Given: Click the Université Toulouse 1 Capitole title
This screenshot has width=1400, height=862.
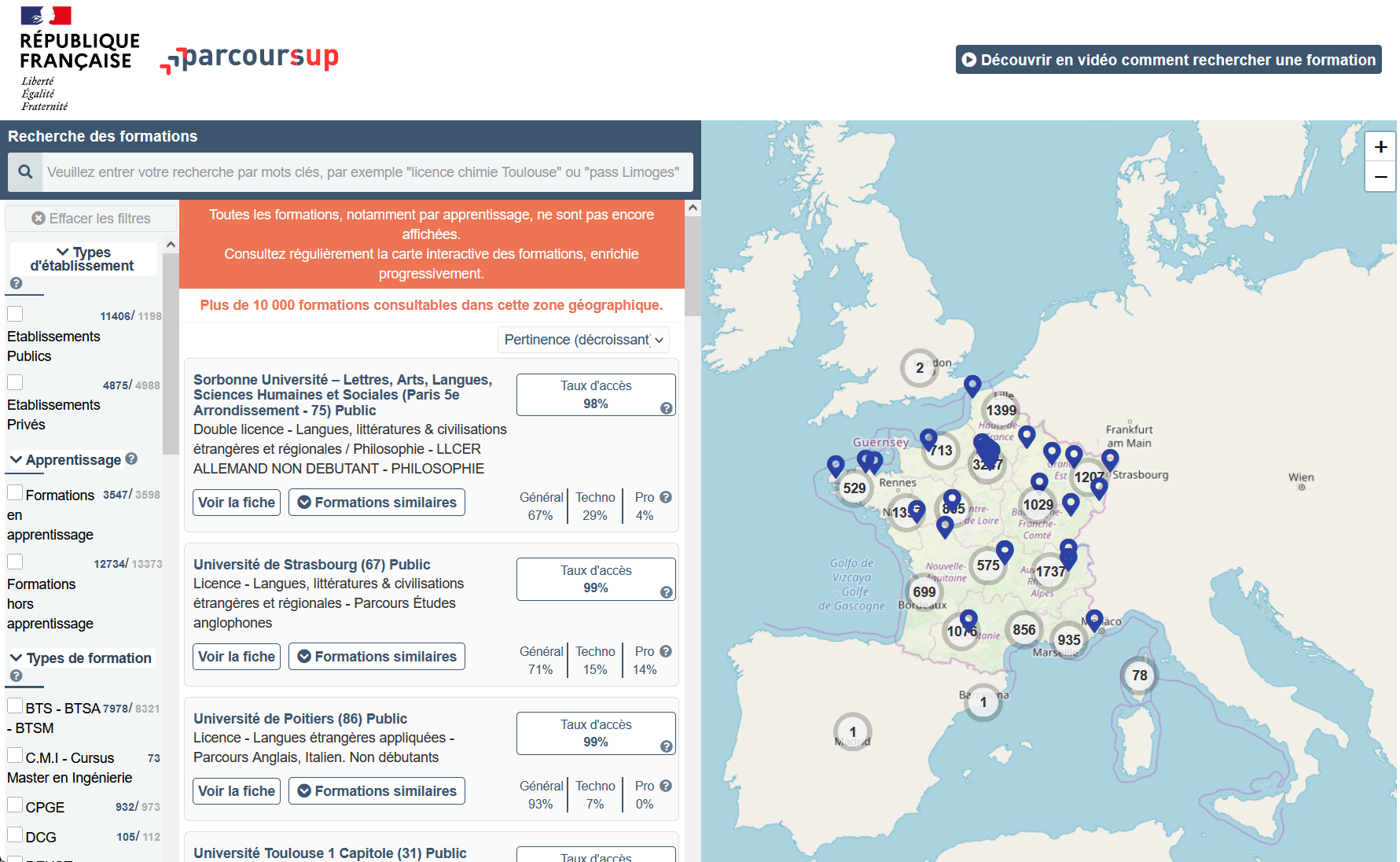Looking at the screenshot, I should (330, 853).
